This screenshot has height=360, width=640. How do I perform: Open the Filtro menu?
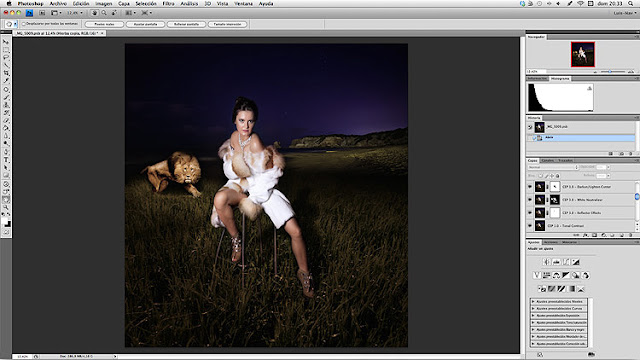pos(168,4)
